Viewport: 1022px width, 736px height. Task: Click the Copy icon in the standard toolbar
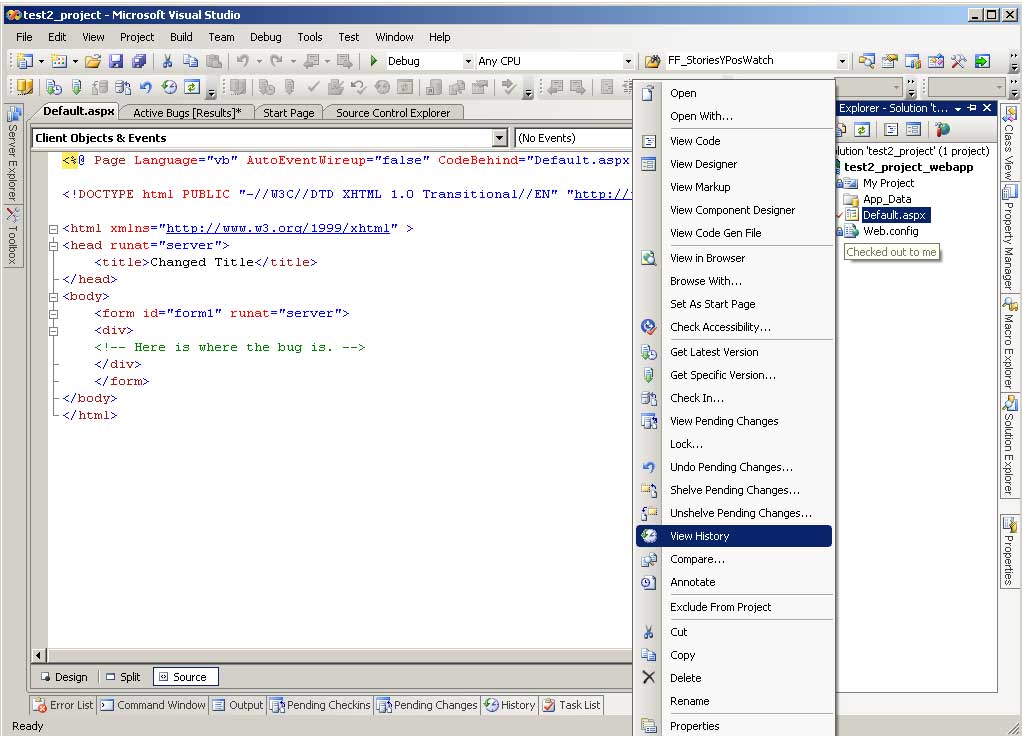(x=190, y=61)
